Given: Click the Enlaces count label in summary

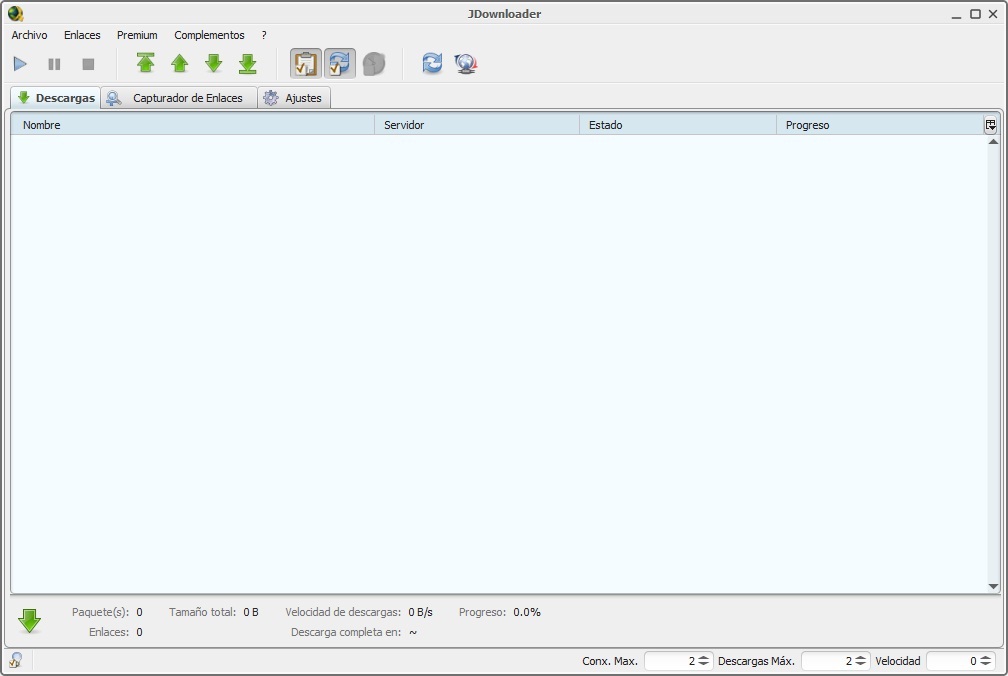Looking at the screenshot, I should click(x=109, y=632).
